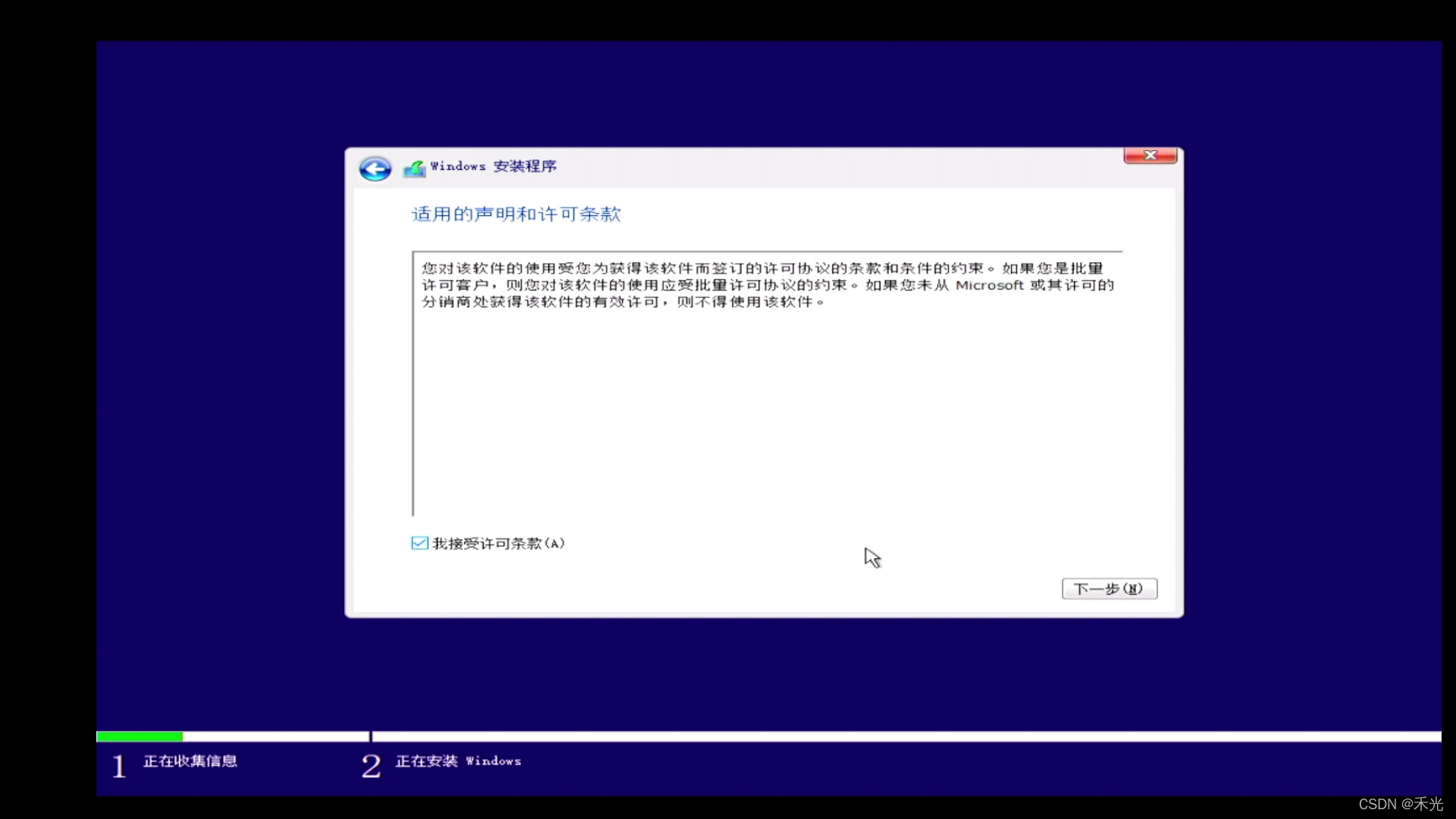Screen dimensions: 1456x819
Task: Click the 适用的声明和许可条款 heading
Action: (x=516, y=215)
